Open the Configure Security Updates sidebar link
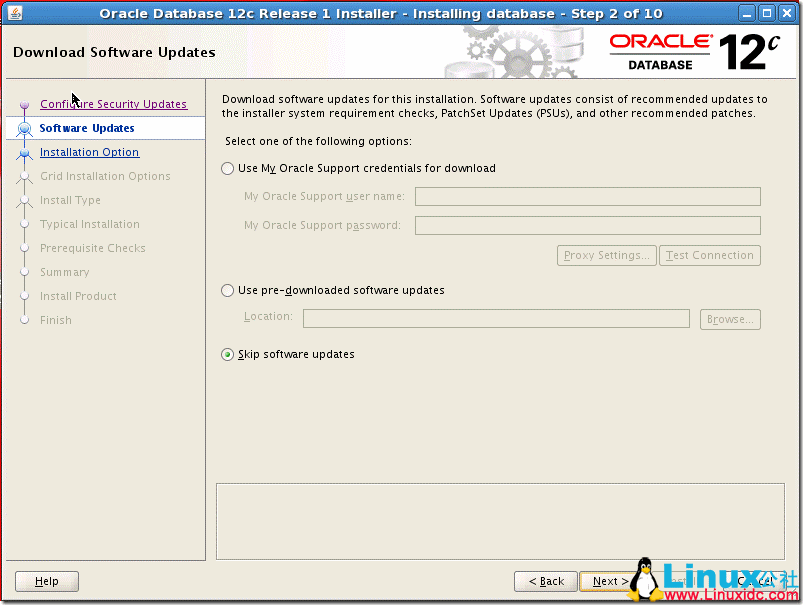803x605 pixels. tap(114, 104)
